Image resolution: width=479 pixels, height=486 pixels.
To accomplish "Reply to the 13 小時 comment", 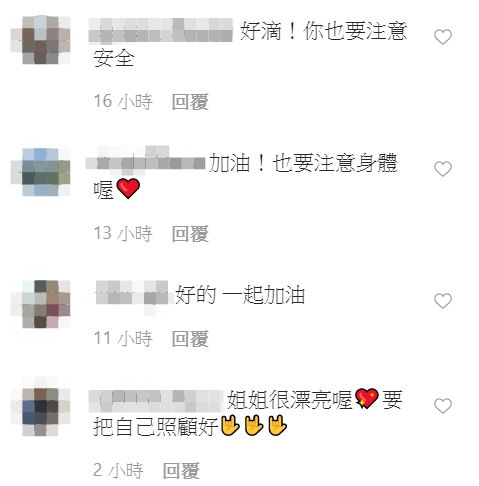I will tap(190, 234).
